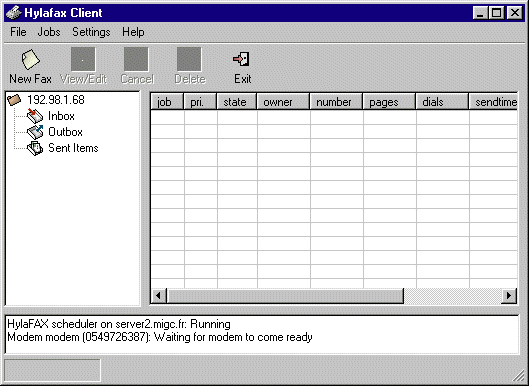This screenshot has height=386, width=530.
Task: Click the dials column header
Action: [x=442, y=102]
